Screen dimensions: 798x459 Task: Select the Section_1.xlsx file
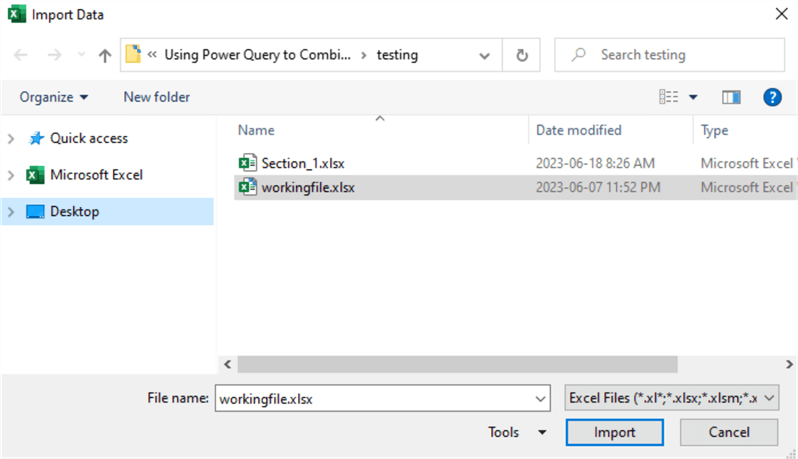coord(303,163)
